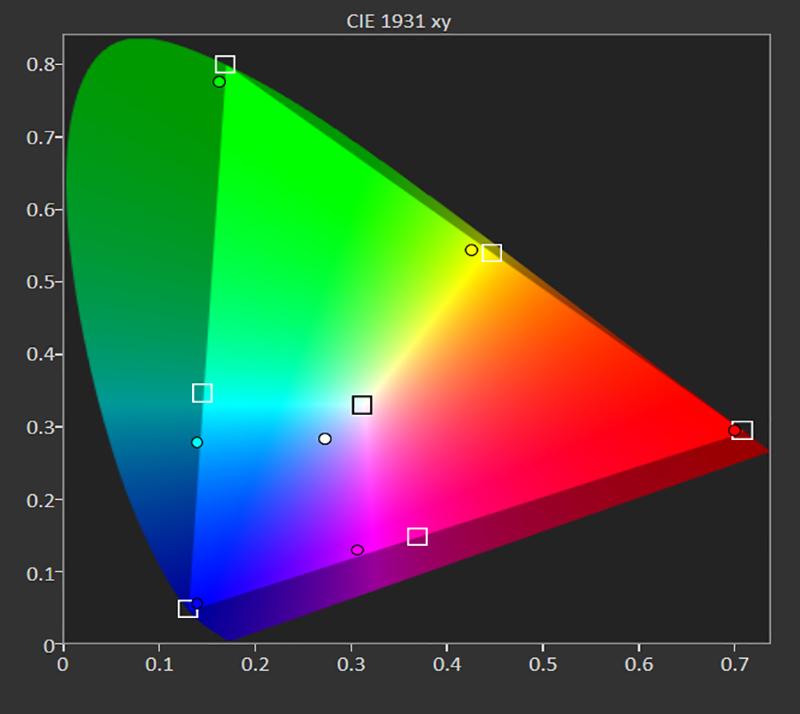The height and width of the screenshot is (714, 800).
Task: Click the CIE 1931 xy chart title
Action: tap(398, 21)
